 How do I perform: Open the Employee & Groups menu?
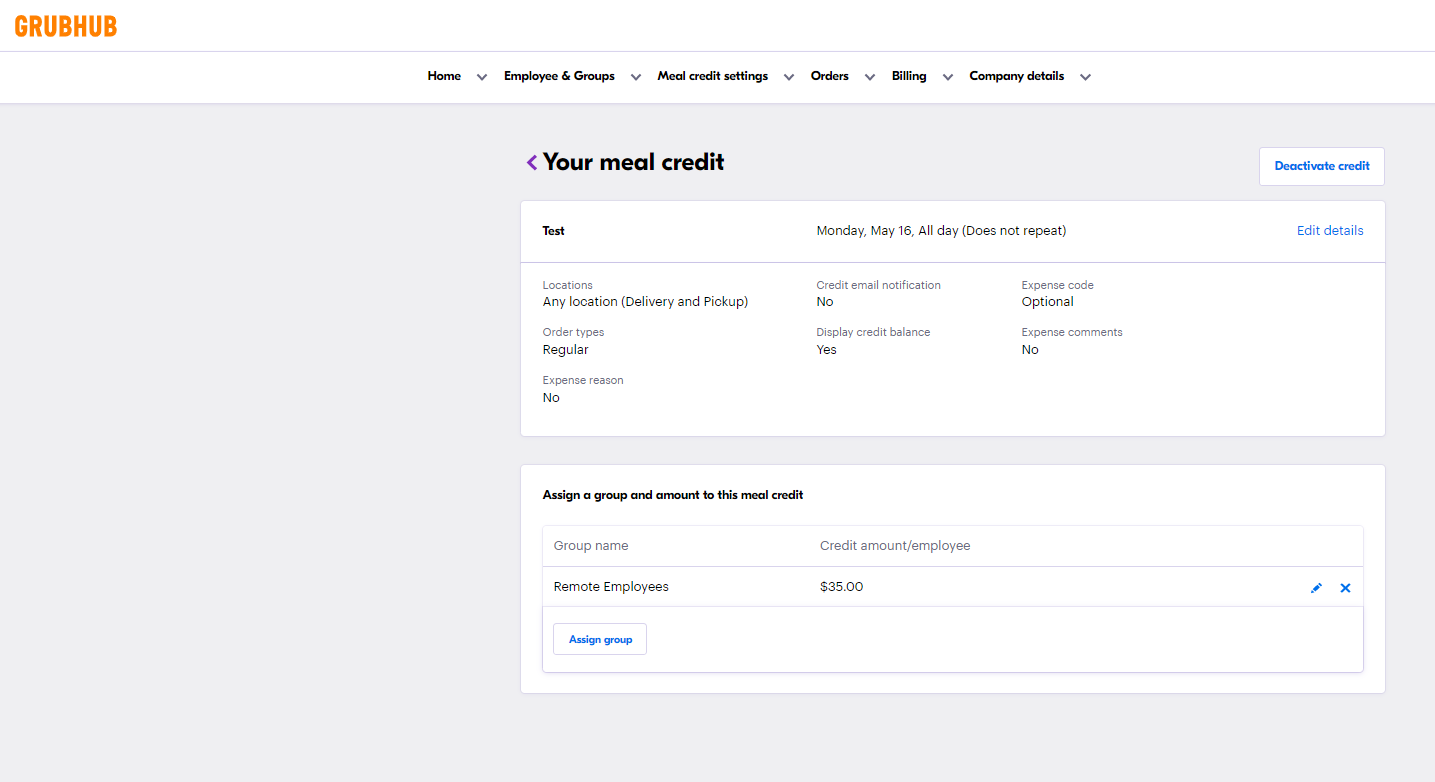[559, 76]
